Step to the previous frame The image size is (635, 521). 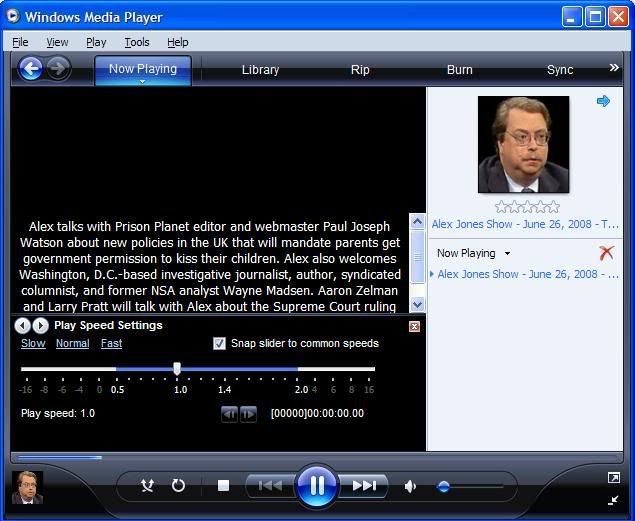(229, 414)
